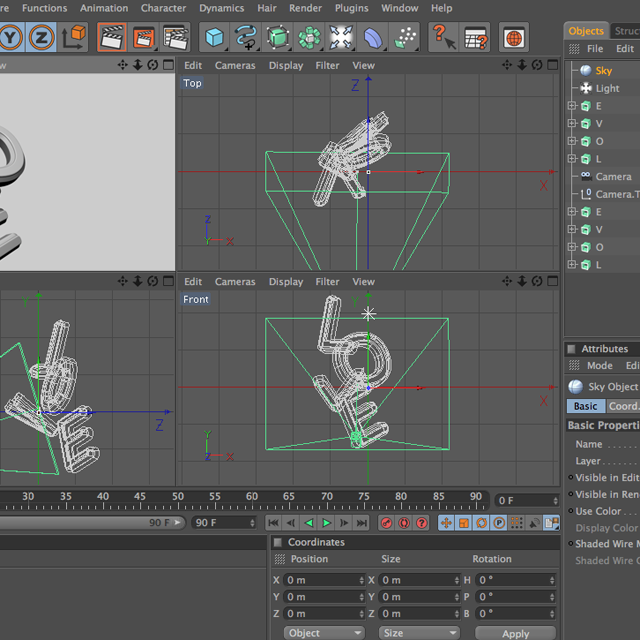This screenshot has width=640, height=640.
Task: Open the Object coordinate mode dropdown
Action: (x=324, y=633)
